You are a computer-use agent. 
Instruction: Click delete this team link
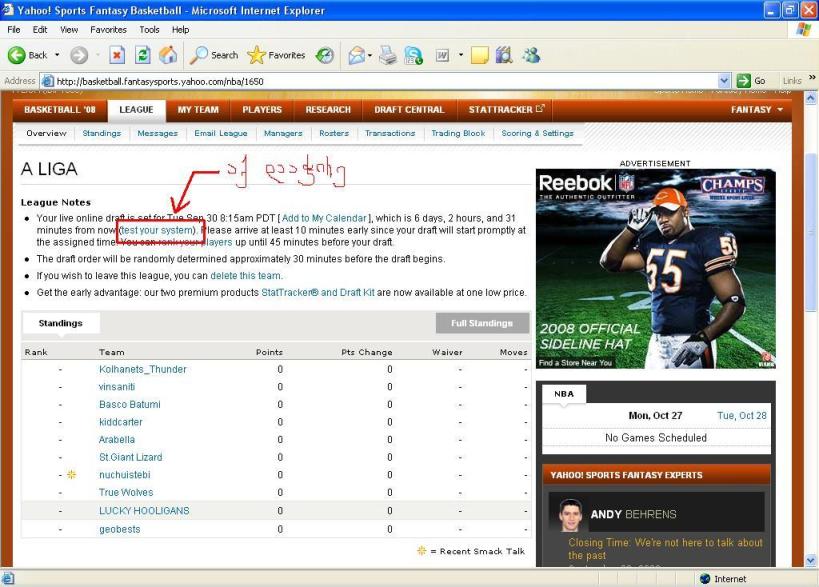coord(245,276)
